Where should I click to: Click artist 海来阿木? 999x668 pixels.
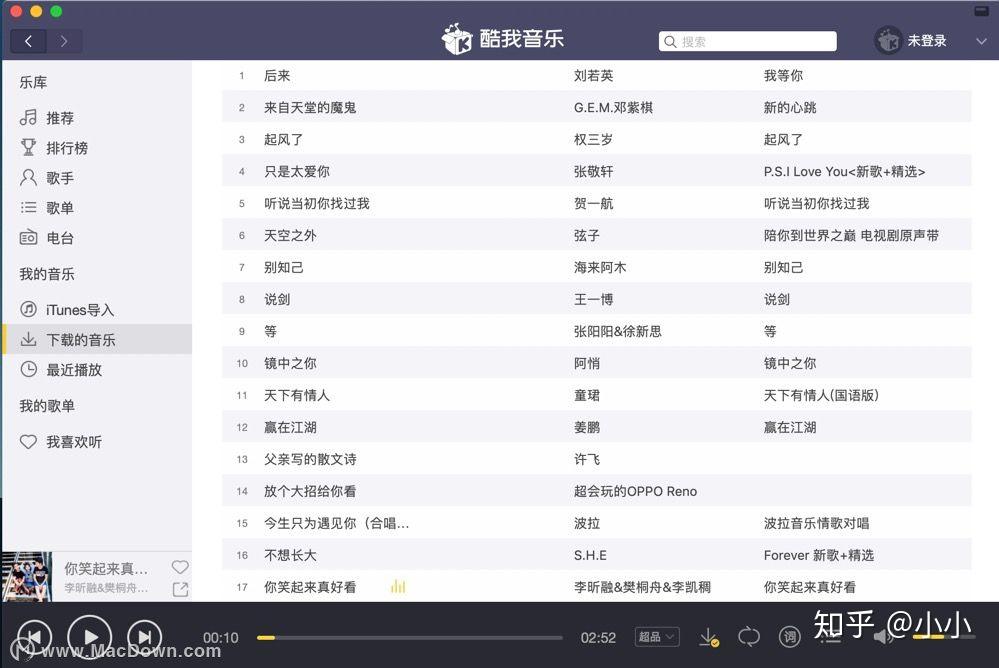600,268
